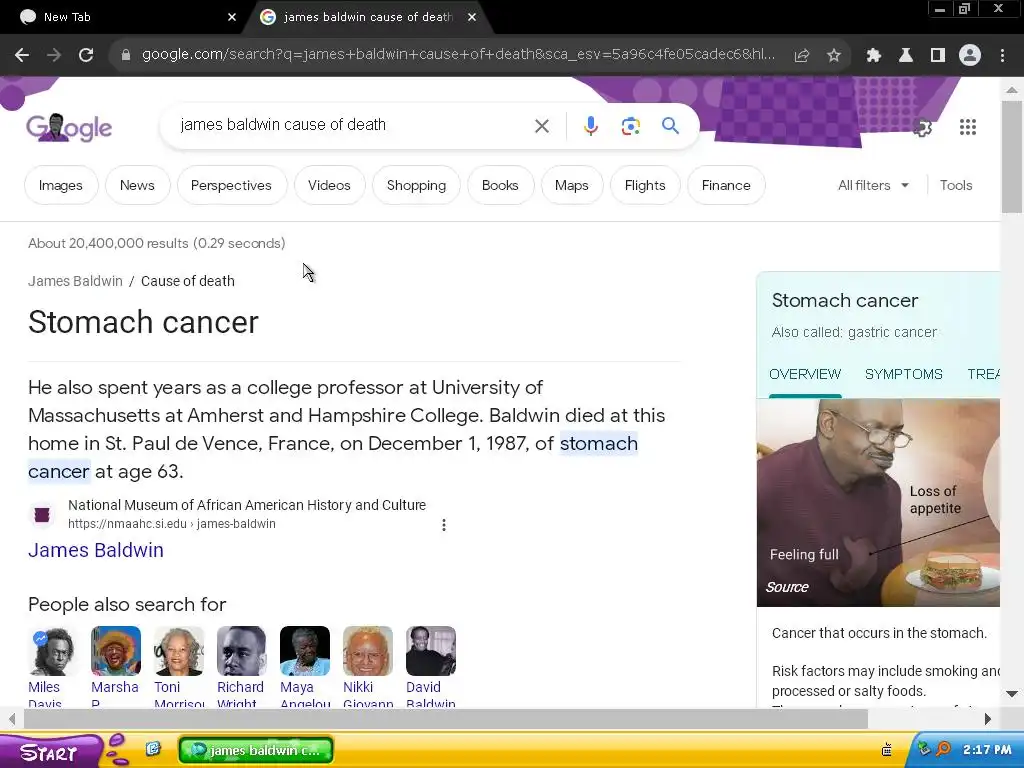The image size is (1024, 768).
Task: Click the vertical scrollbar down arrow
Action: pos(1012,694)
